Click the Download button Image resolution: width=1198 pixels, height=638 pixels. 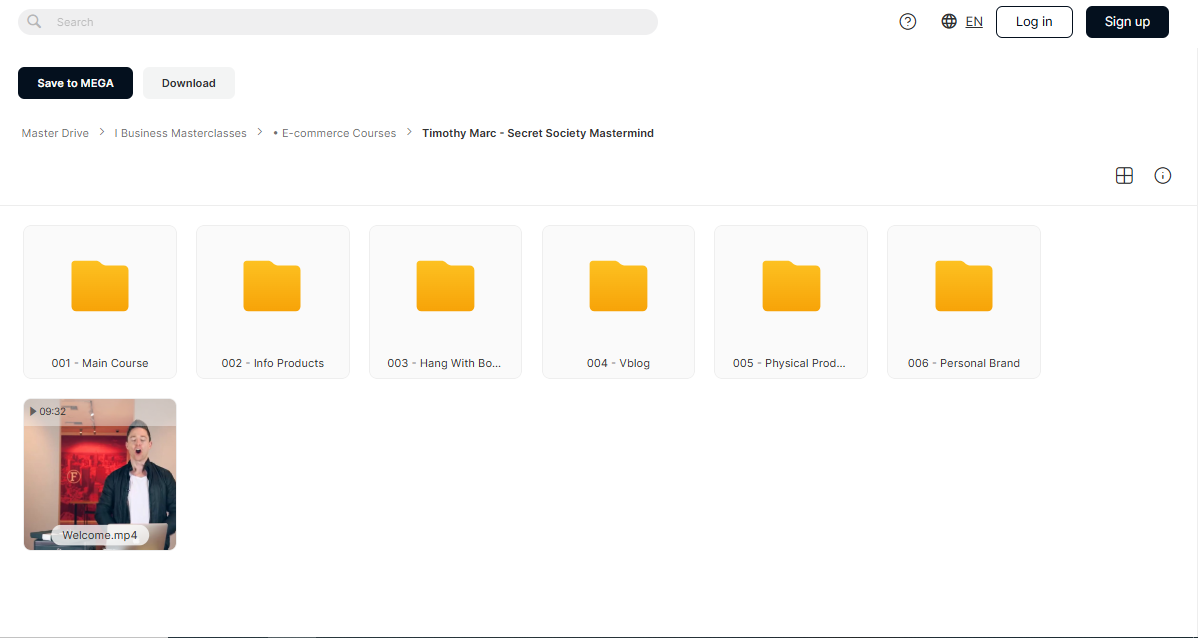[x=189, y=83]
